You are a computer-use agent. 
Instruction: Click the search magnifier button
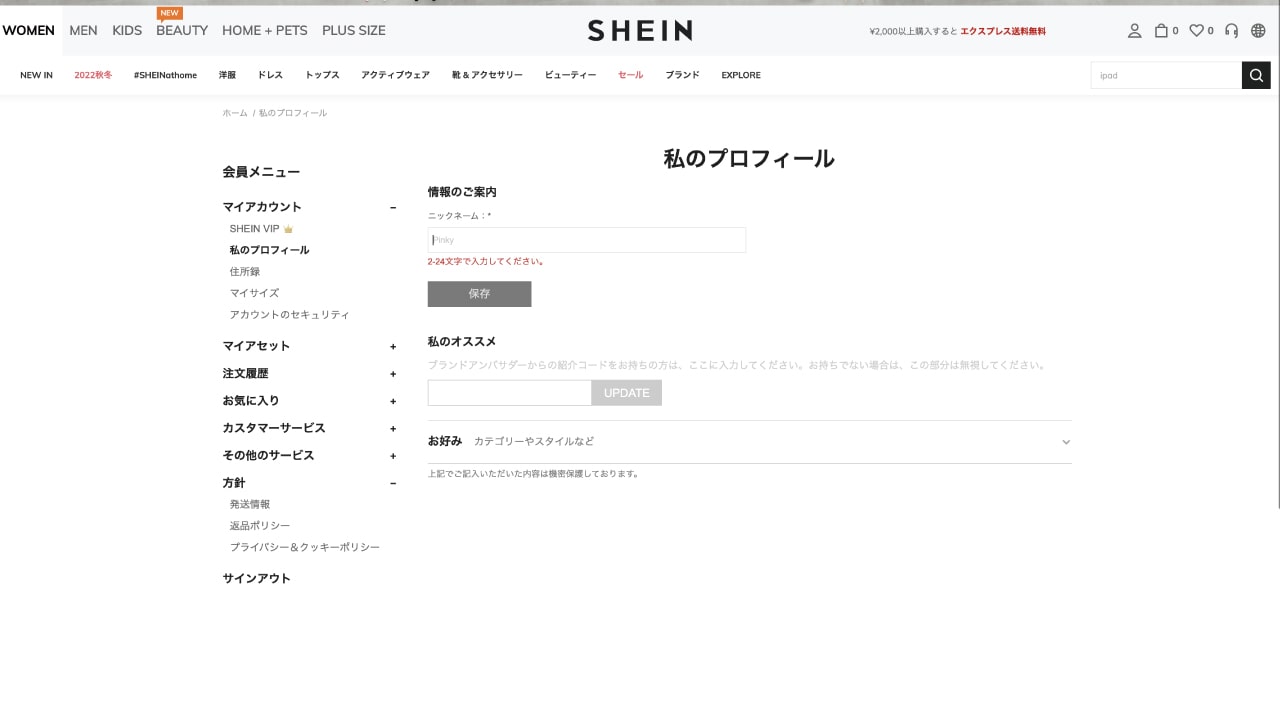[x=1256, y=75]
